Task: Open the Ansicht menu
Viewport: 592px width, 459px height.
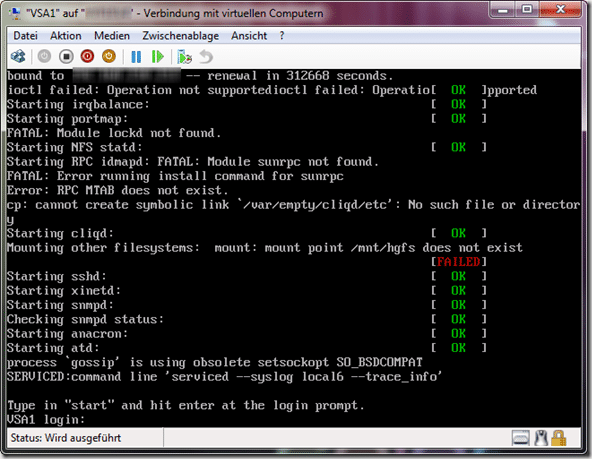Action: point(249,36)
